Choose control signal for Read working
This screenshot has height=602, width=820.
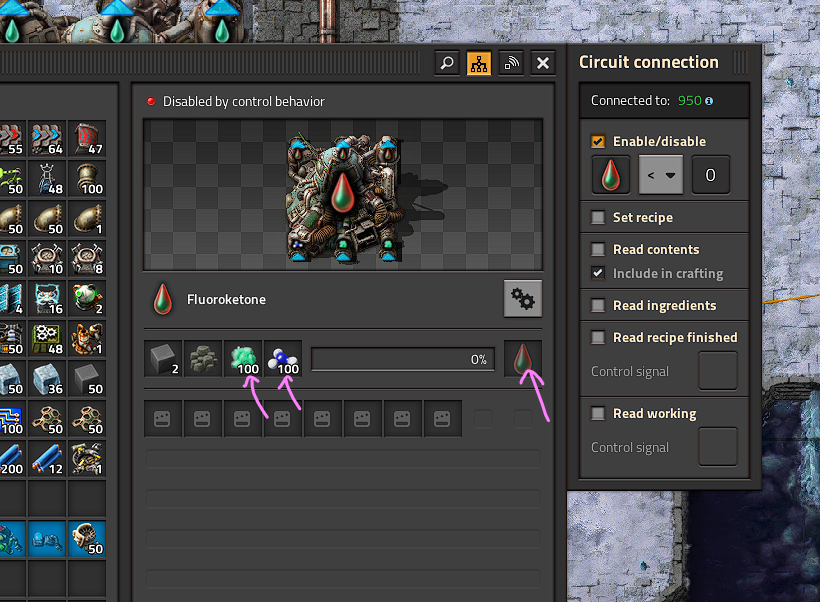[x=718, y=447]
